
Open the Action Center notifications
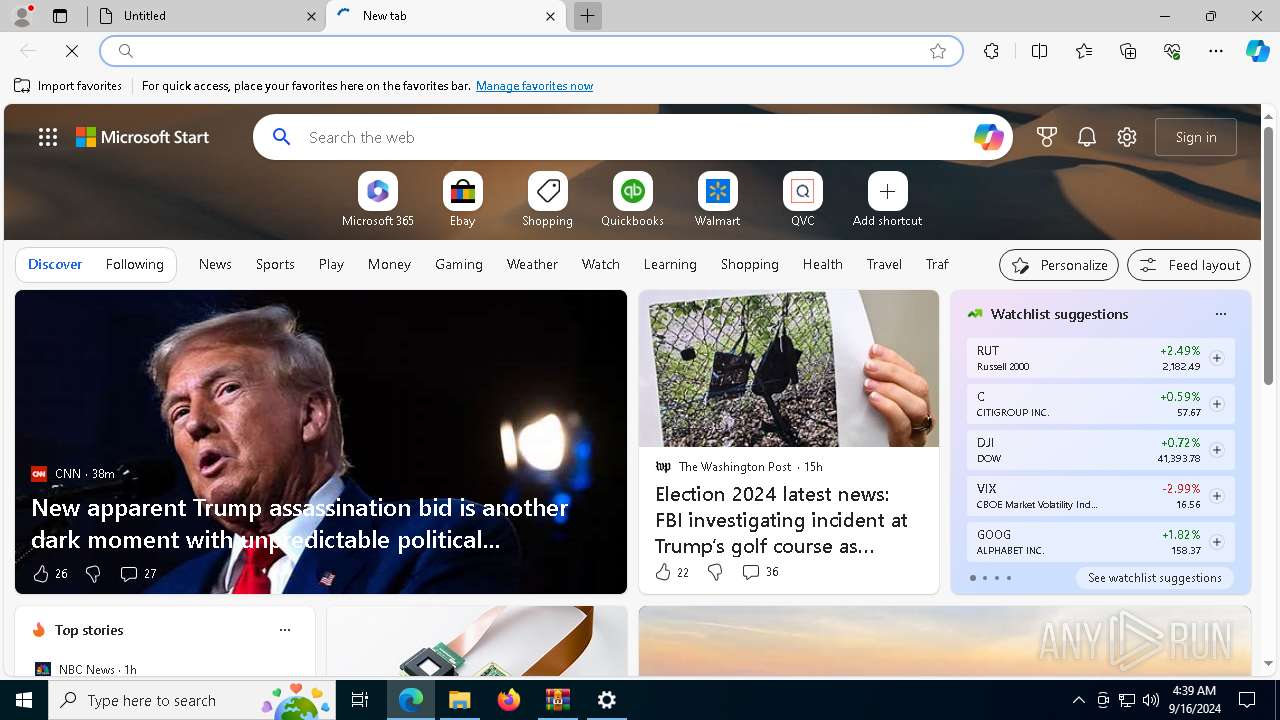click(x=1247, y=700)
